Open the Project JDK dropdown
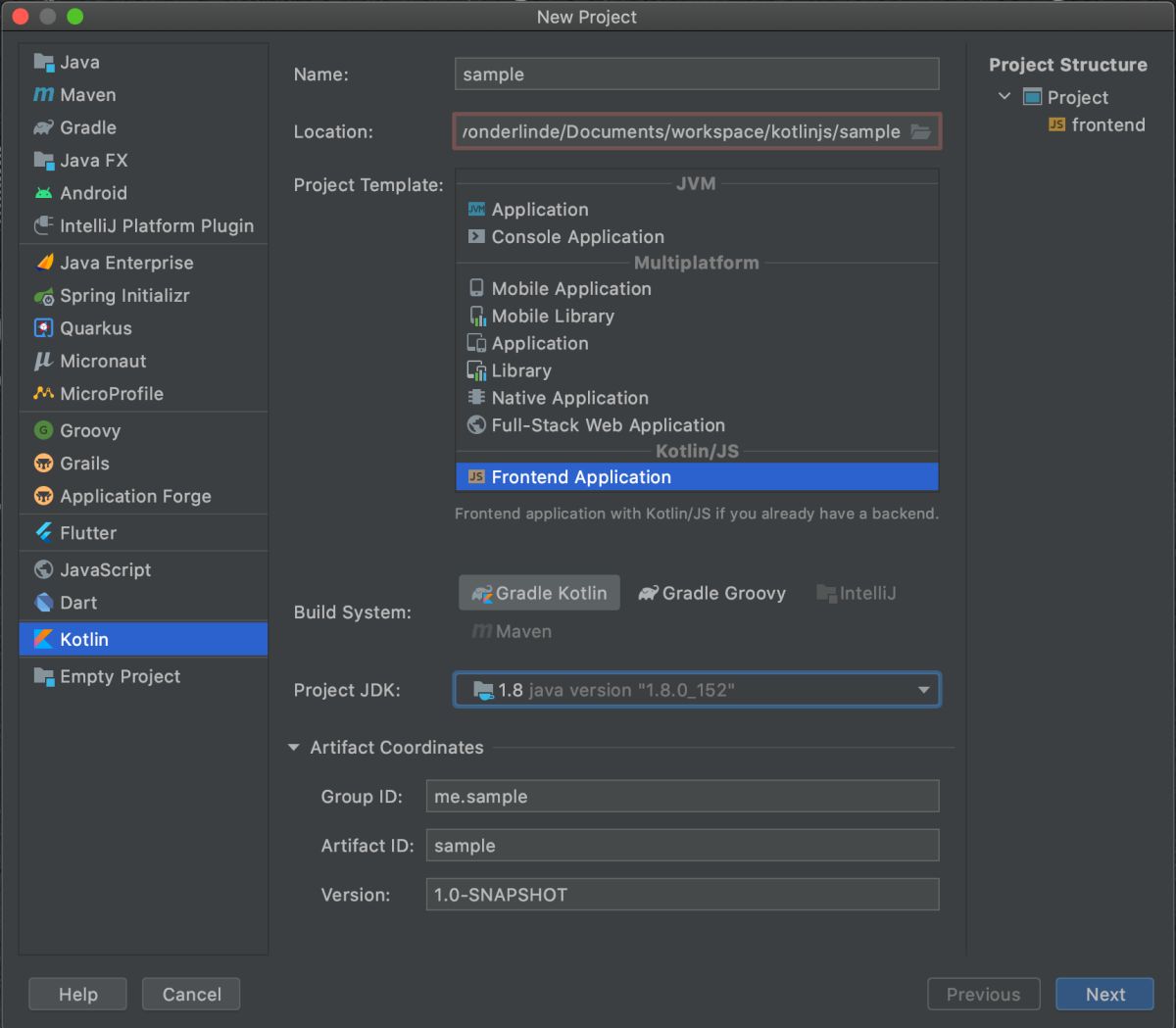The image size is (1176, 1028). point(697,690)
